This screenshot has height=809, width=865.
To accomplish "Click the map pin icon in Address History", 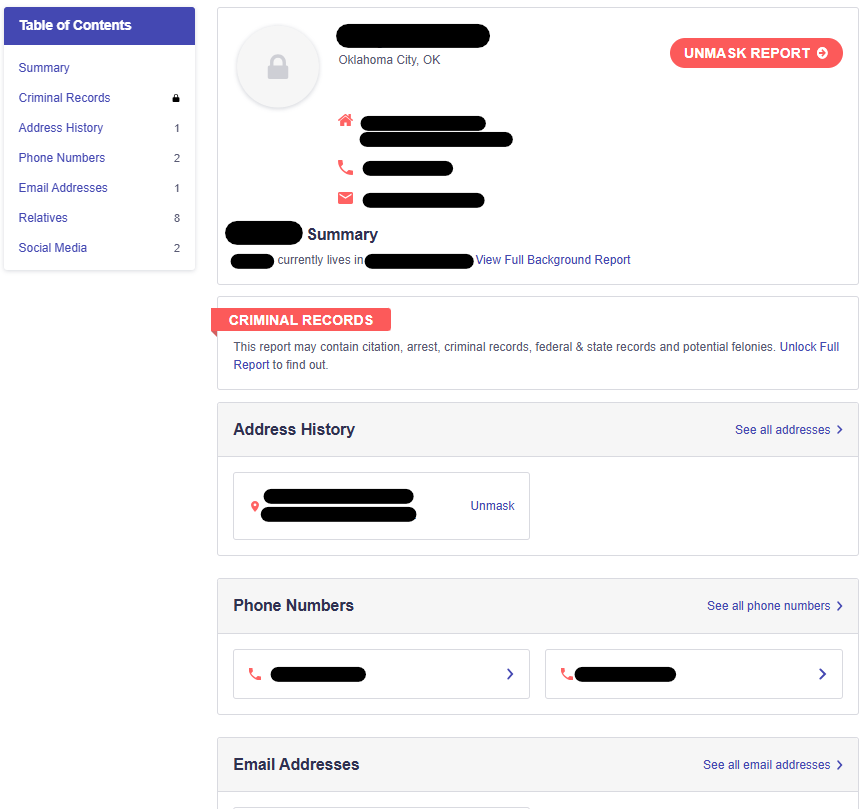I will pos(254,507).
